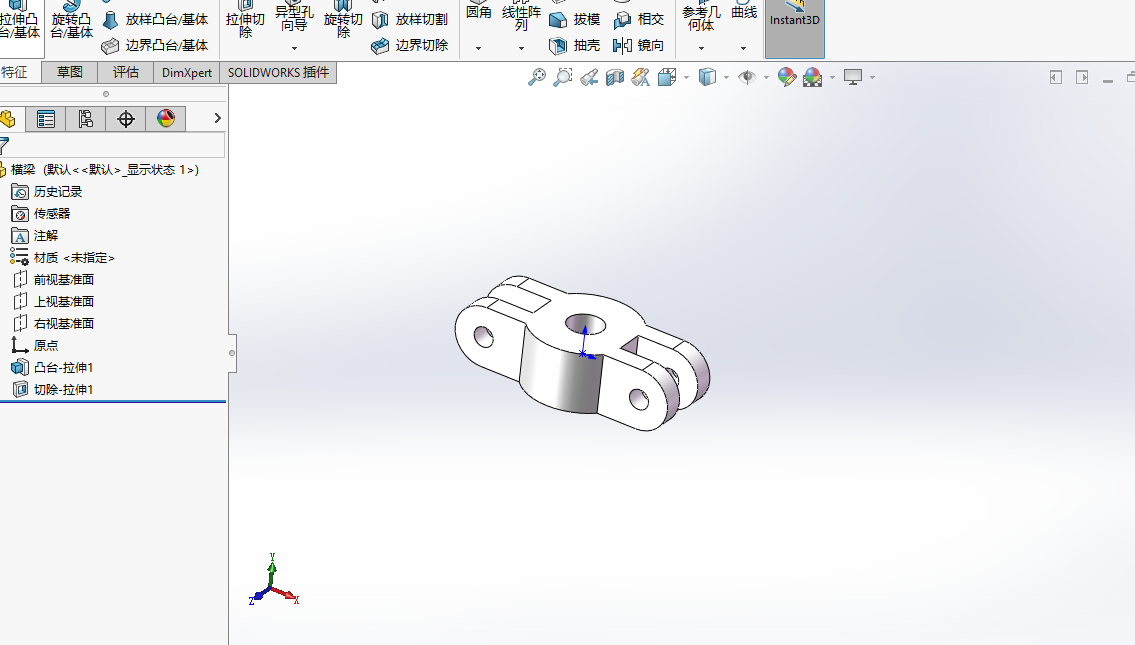1135x645 pixels.
Task: Click the Previous View icon
Action: point(588,77)
